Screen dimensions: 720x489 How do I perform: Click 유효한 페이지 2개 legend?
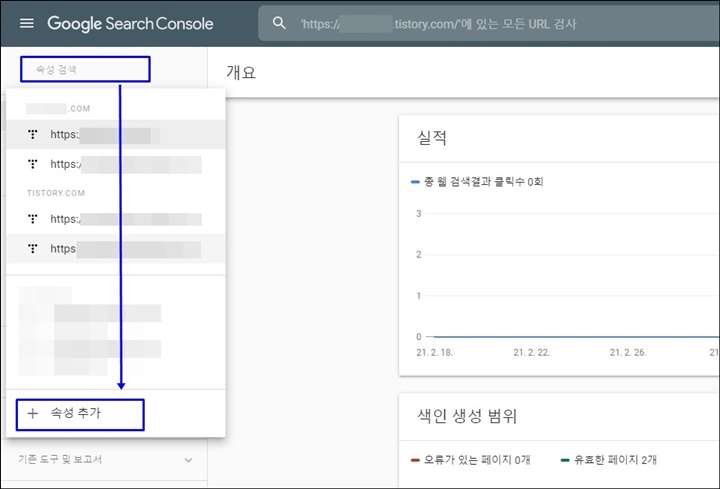point(609,460)
